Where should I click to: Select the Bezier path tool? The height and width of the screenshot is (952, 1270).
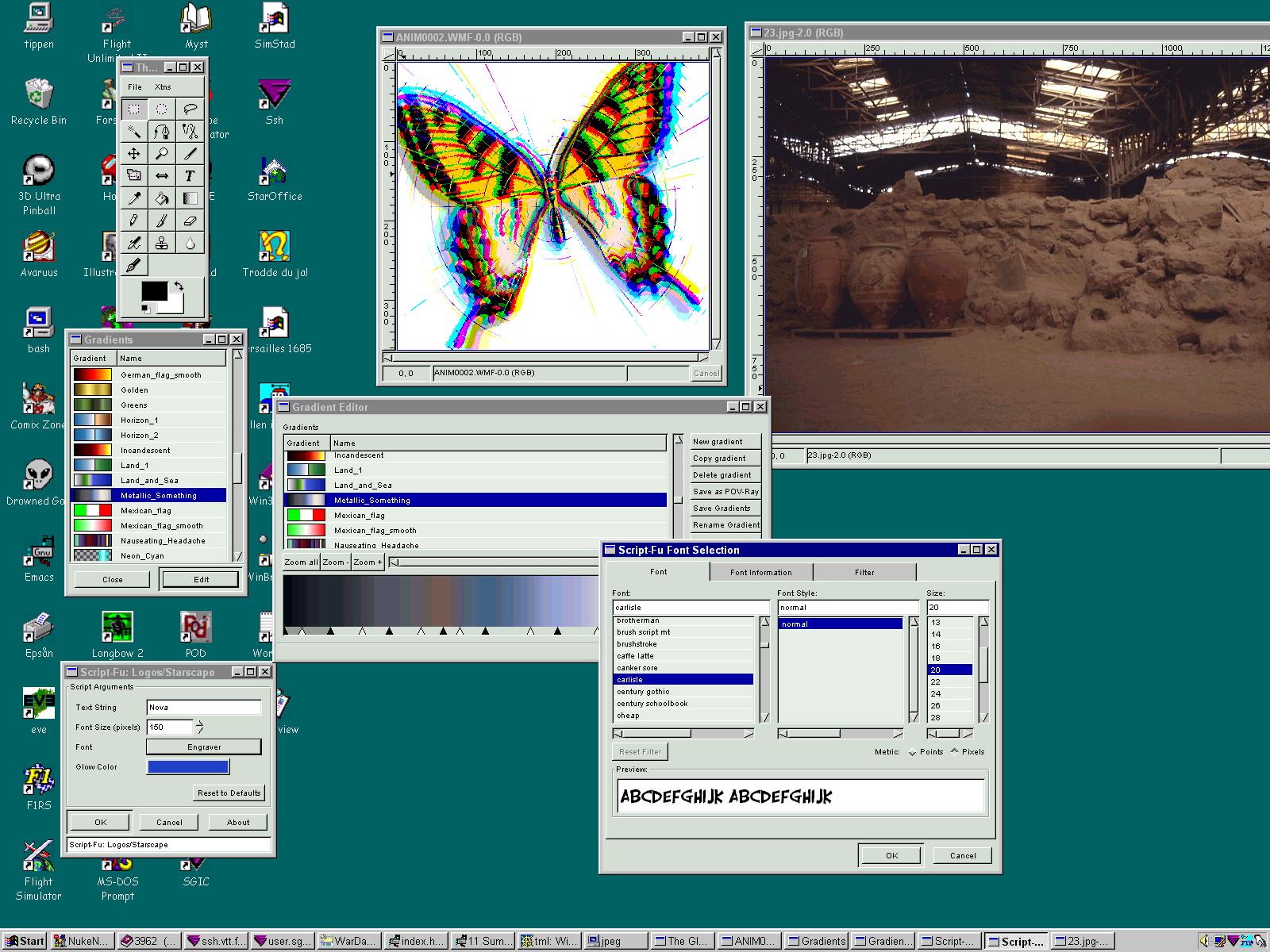click(162, 131)
